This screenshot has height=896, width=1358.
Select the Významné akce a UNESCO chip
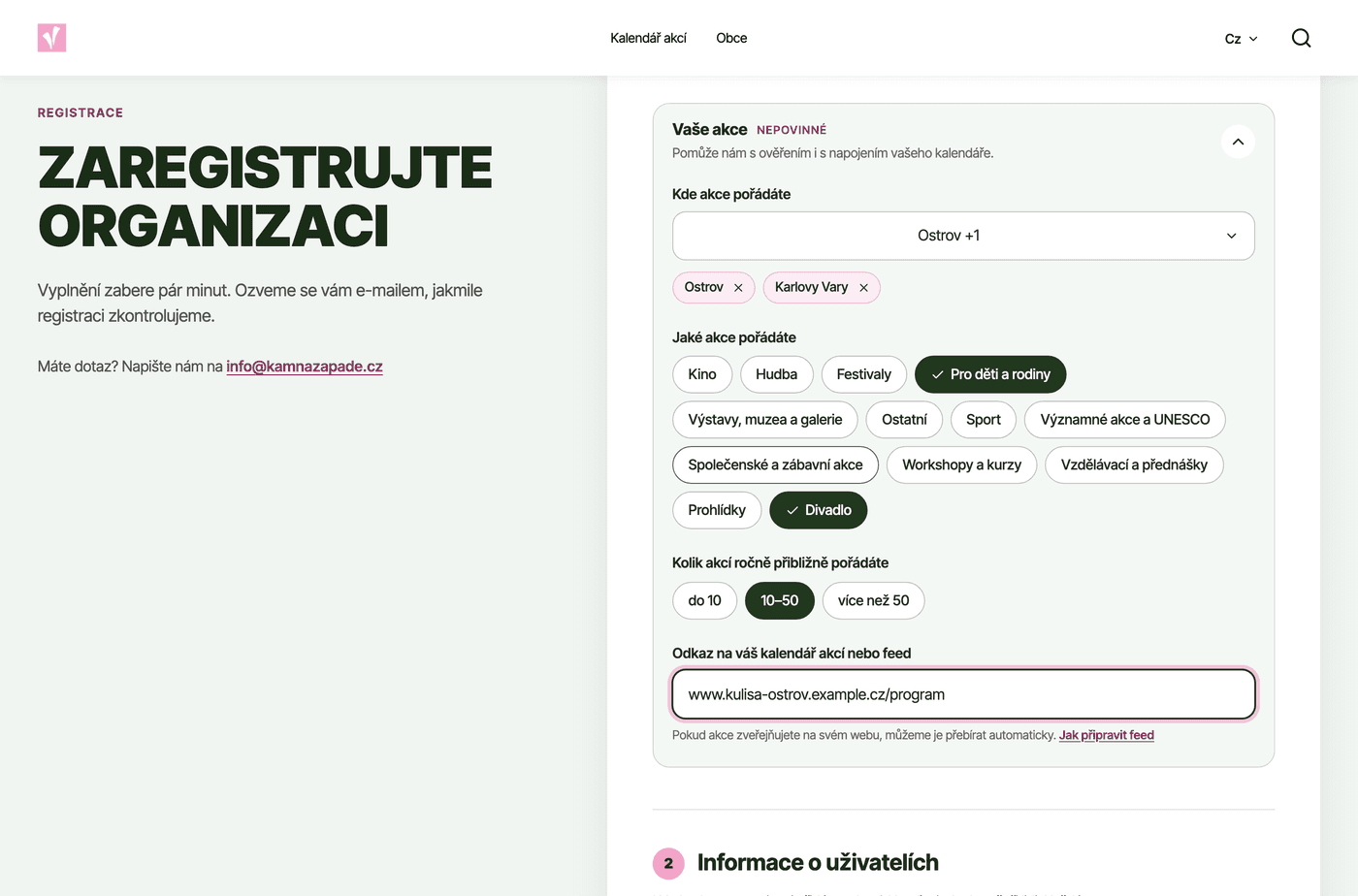[x=1124, y=420]
